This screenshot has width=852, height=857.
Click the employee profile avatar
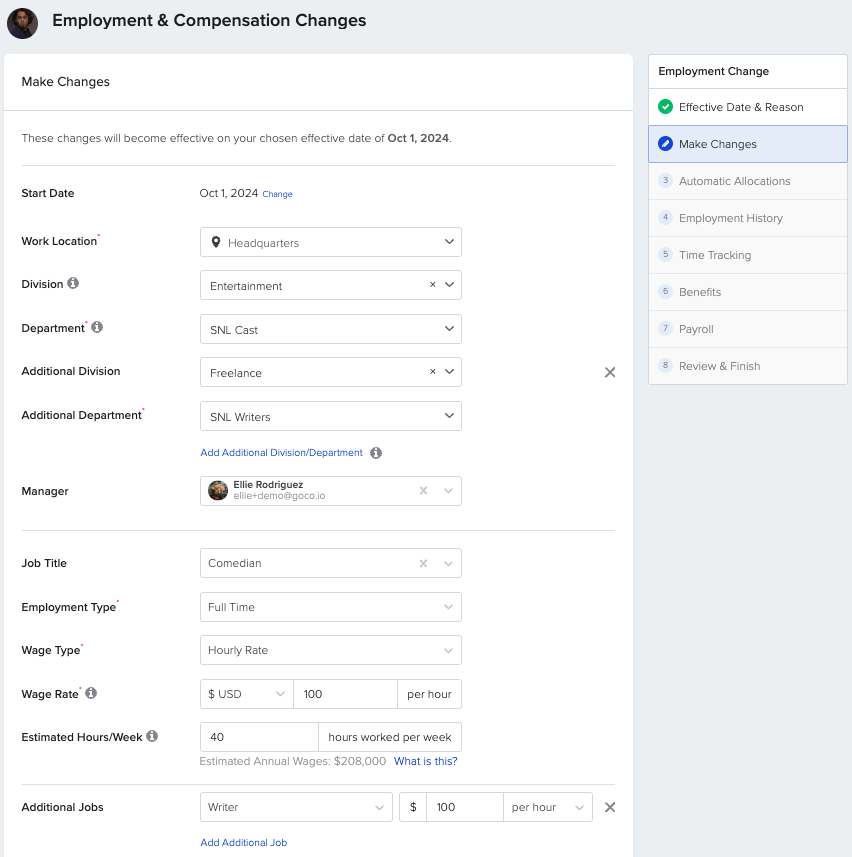click(22, 23)
